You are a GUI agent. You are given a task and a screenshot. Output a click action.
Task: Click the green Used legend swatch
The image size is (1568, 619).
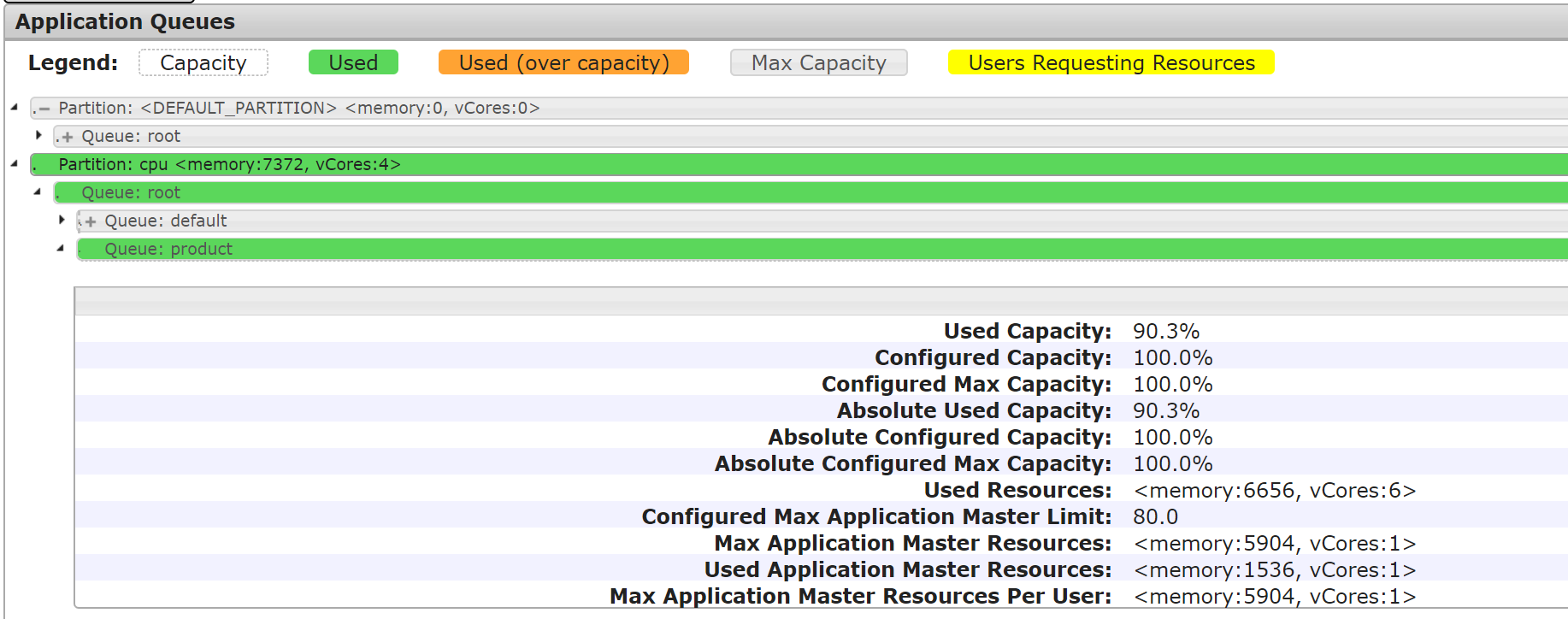coord(353,63)
